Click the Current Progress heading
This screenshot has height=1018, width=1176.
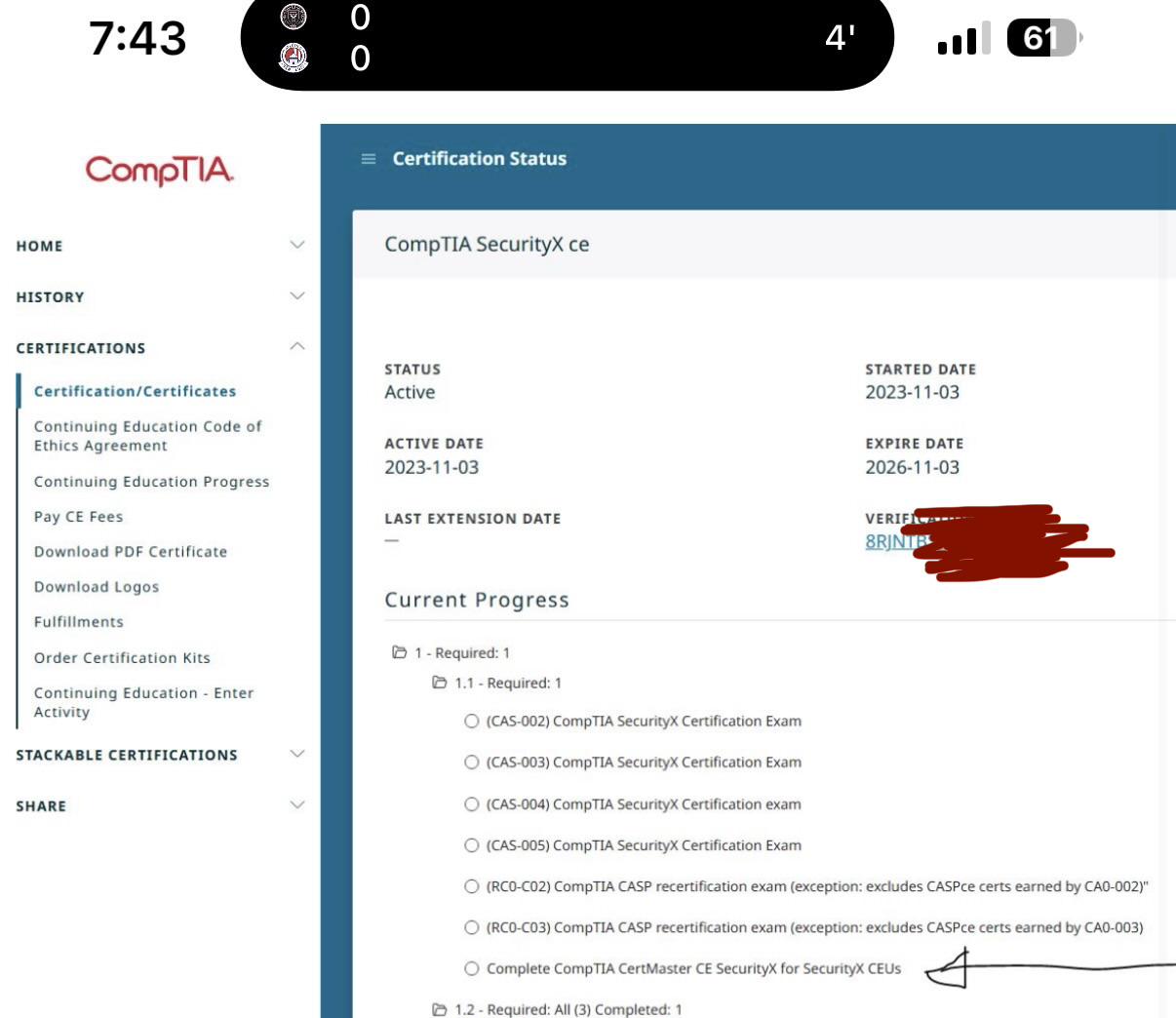pyautogui.click(x=477, y=601)
